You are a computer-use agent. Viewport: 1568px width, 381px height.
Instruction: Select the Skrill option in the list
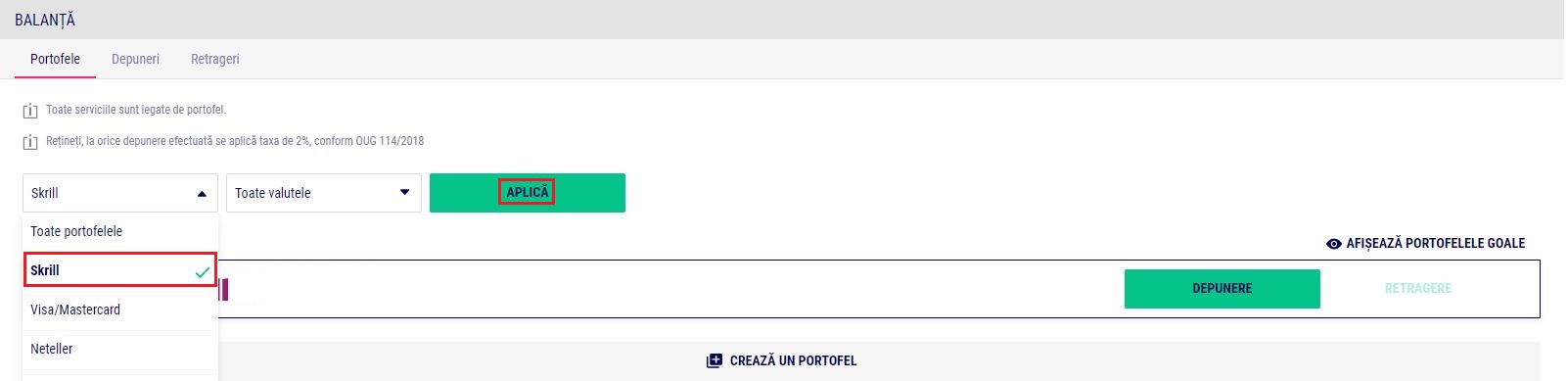tap(120, 270)
